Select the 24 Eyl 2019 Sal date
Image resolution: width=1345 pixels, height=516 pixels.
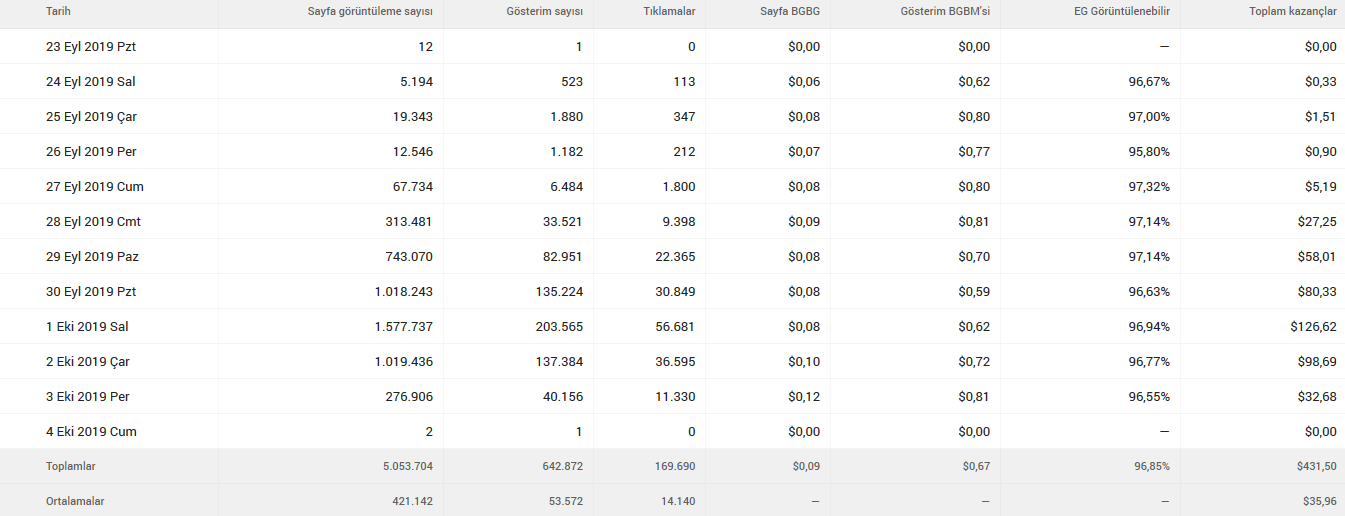[91, 81]
